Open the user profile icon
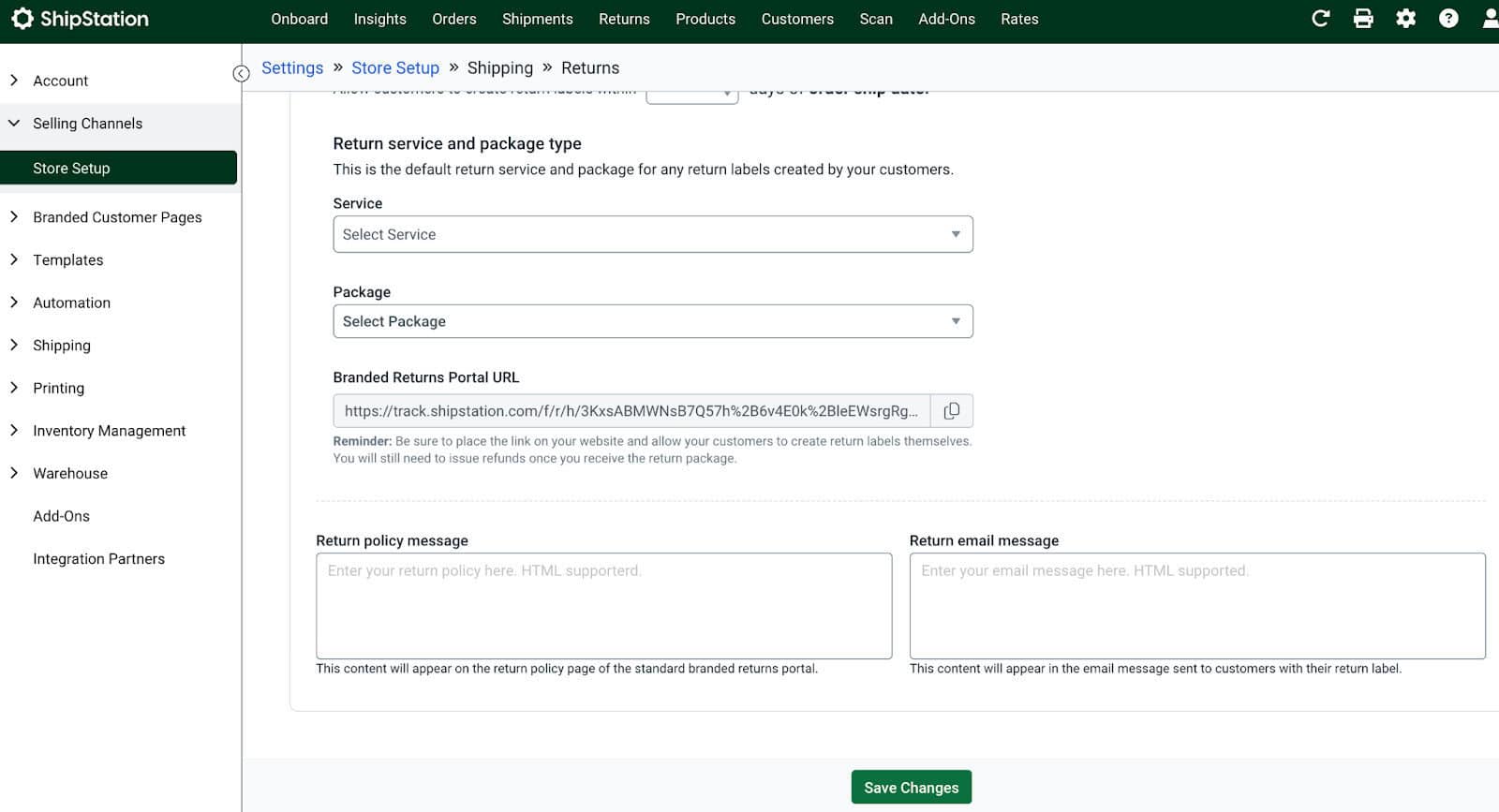This screenshot has width=1499, height=812. point(1490,19)
